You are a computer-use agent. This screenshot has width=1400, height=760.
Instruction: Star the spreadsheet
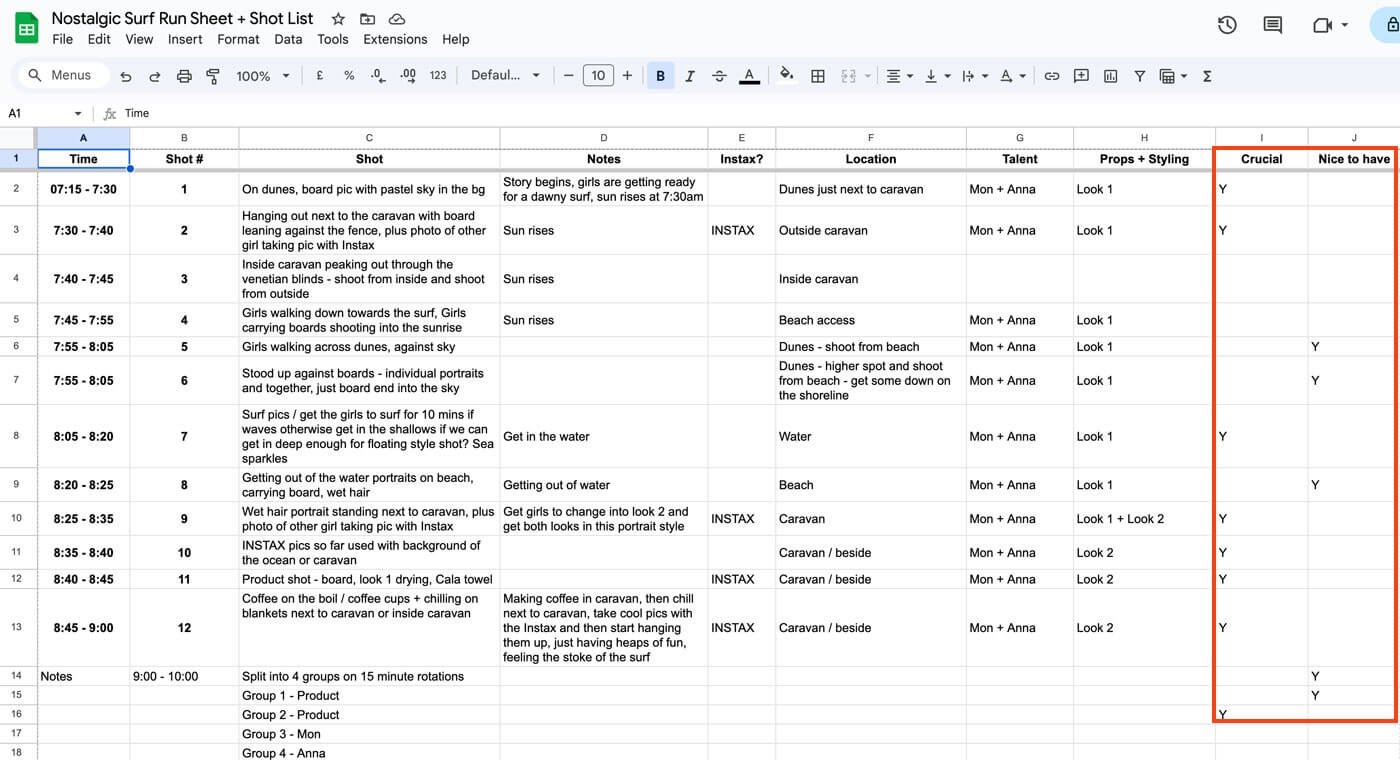tap(337, 18)
